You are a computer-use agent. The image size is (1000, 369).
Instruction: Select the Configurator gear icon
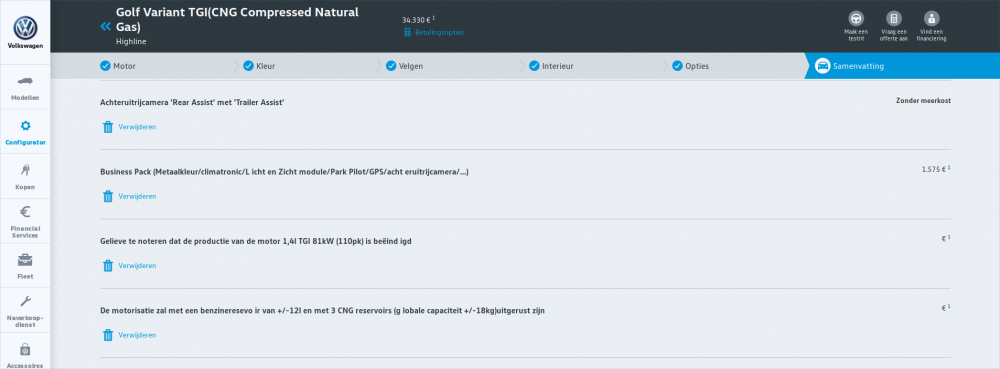point(26,126)
